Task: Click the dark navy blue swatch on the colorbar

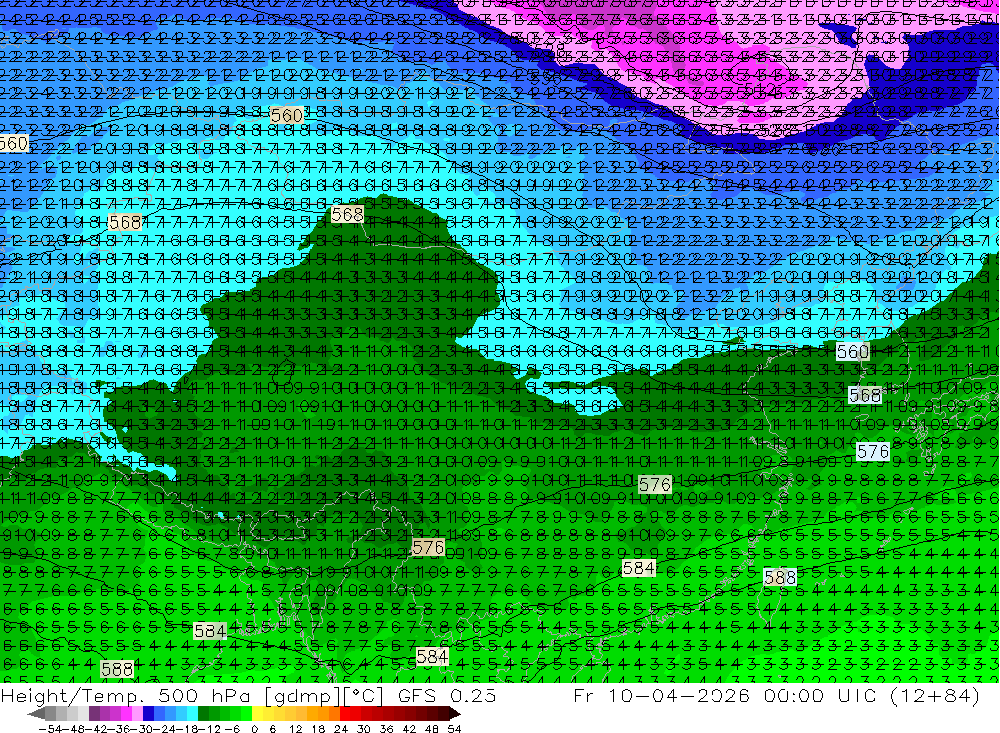Action: [x=148, y=714]
